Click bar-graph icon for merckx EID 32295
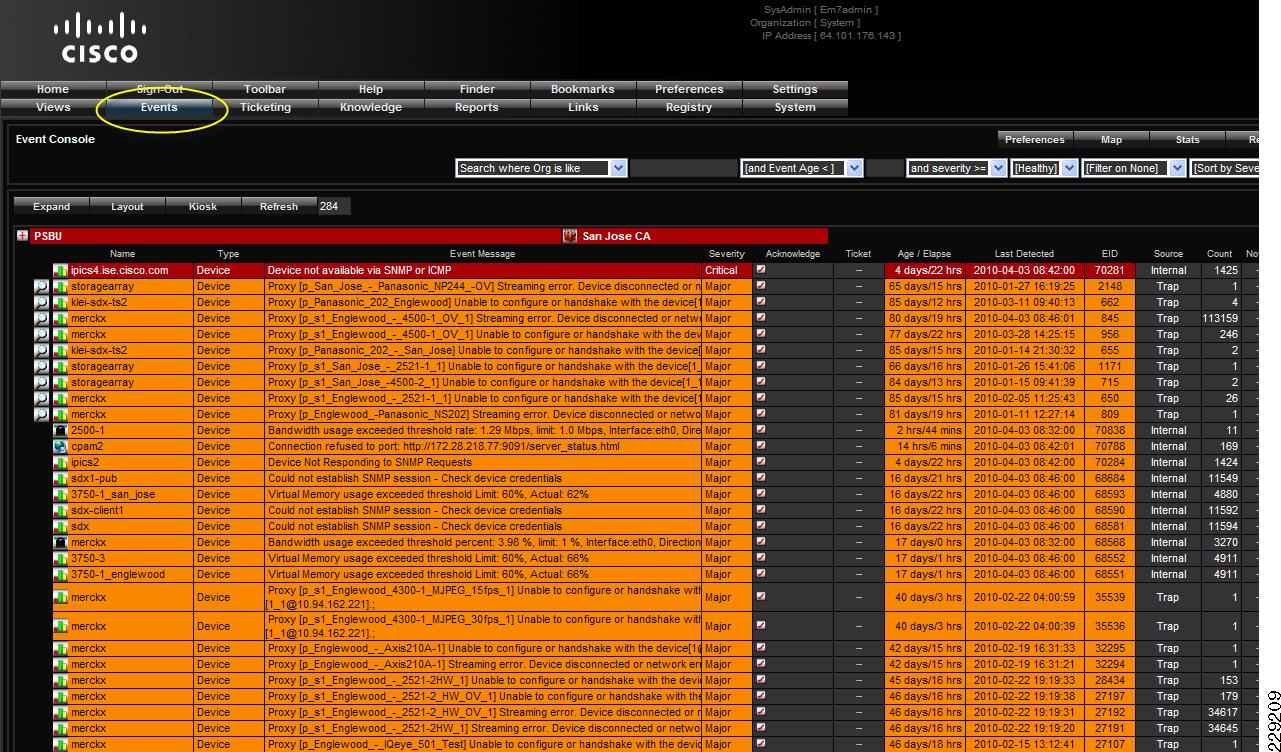This screenshot has height=752, width=1281. 61,648
